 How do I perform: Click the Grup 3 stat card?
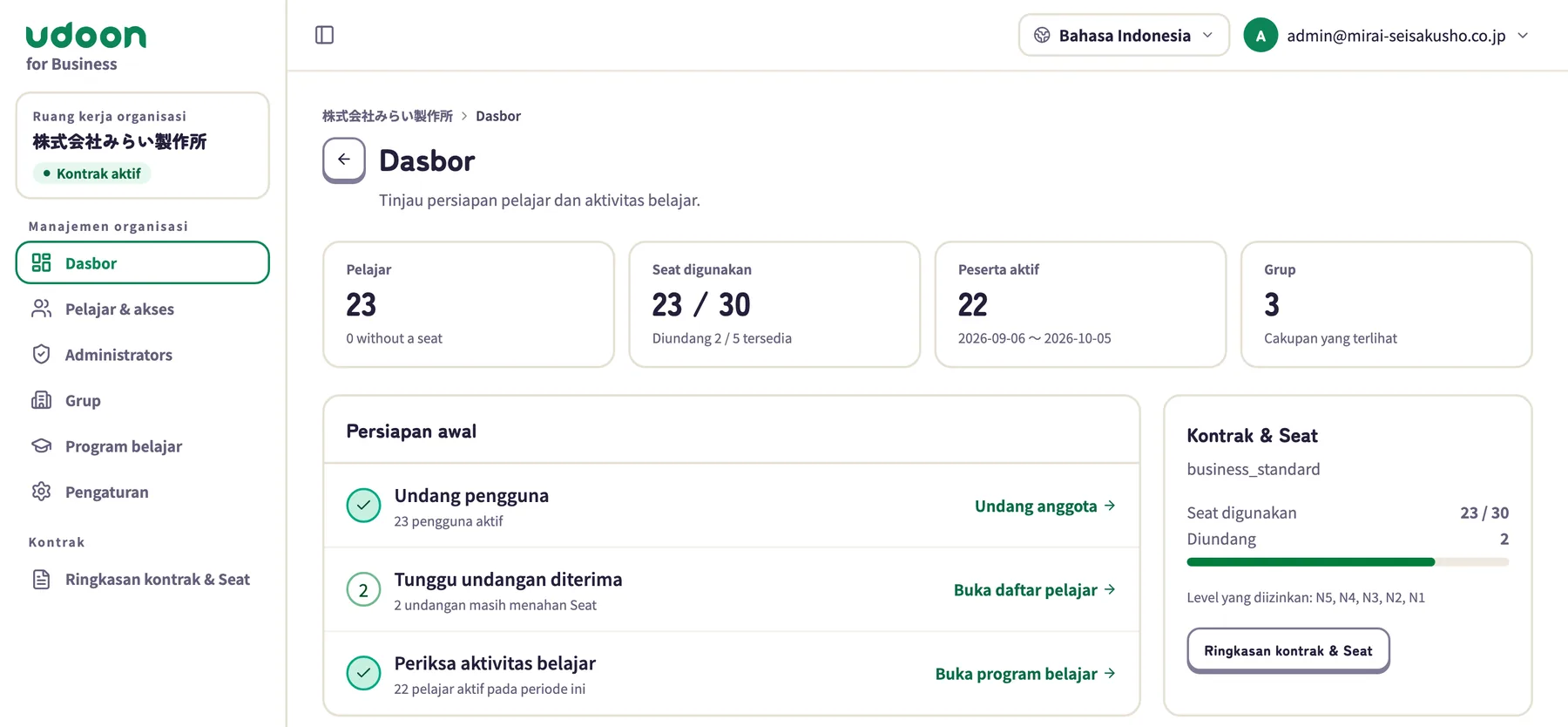(1386, 304)
